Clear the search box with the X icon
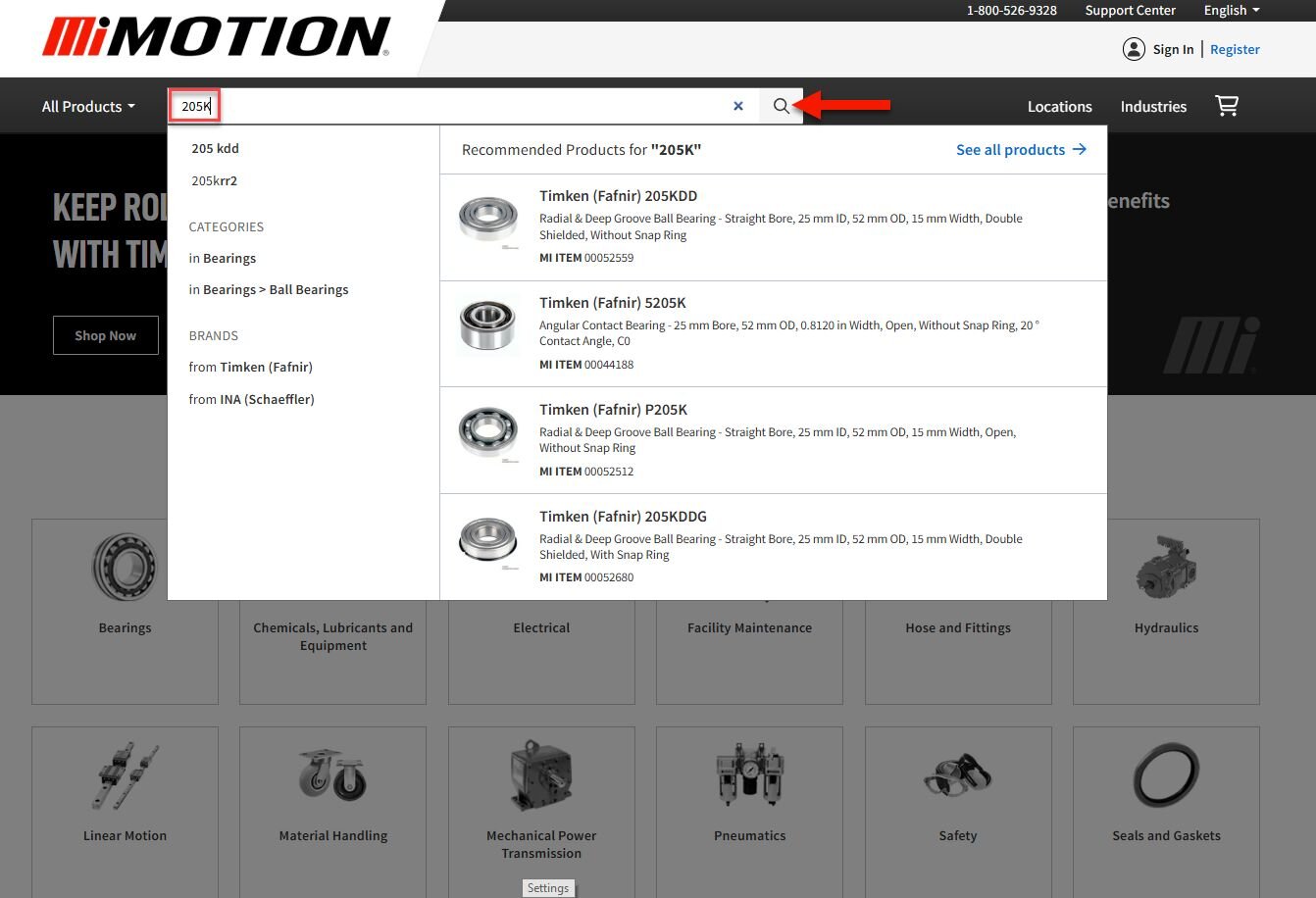The image size is (1316, 898). (738, 106)
